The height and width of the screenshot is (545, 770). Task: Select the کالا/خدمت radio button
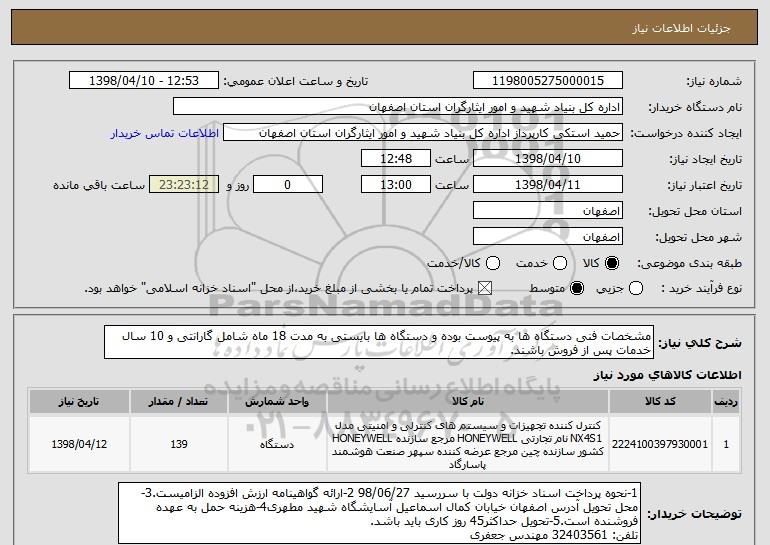493,263
